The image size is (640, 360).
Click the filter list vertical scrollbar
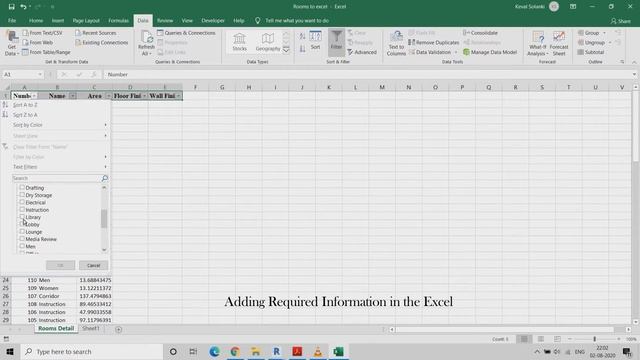[104, 219]
